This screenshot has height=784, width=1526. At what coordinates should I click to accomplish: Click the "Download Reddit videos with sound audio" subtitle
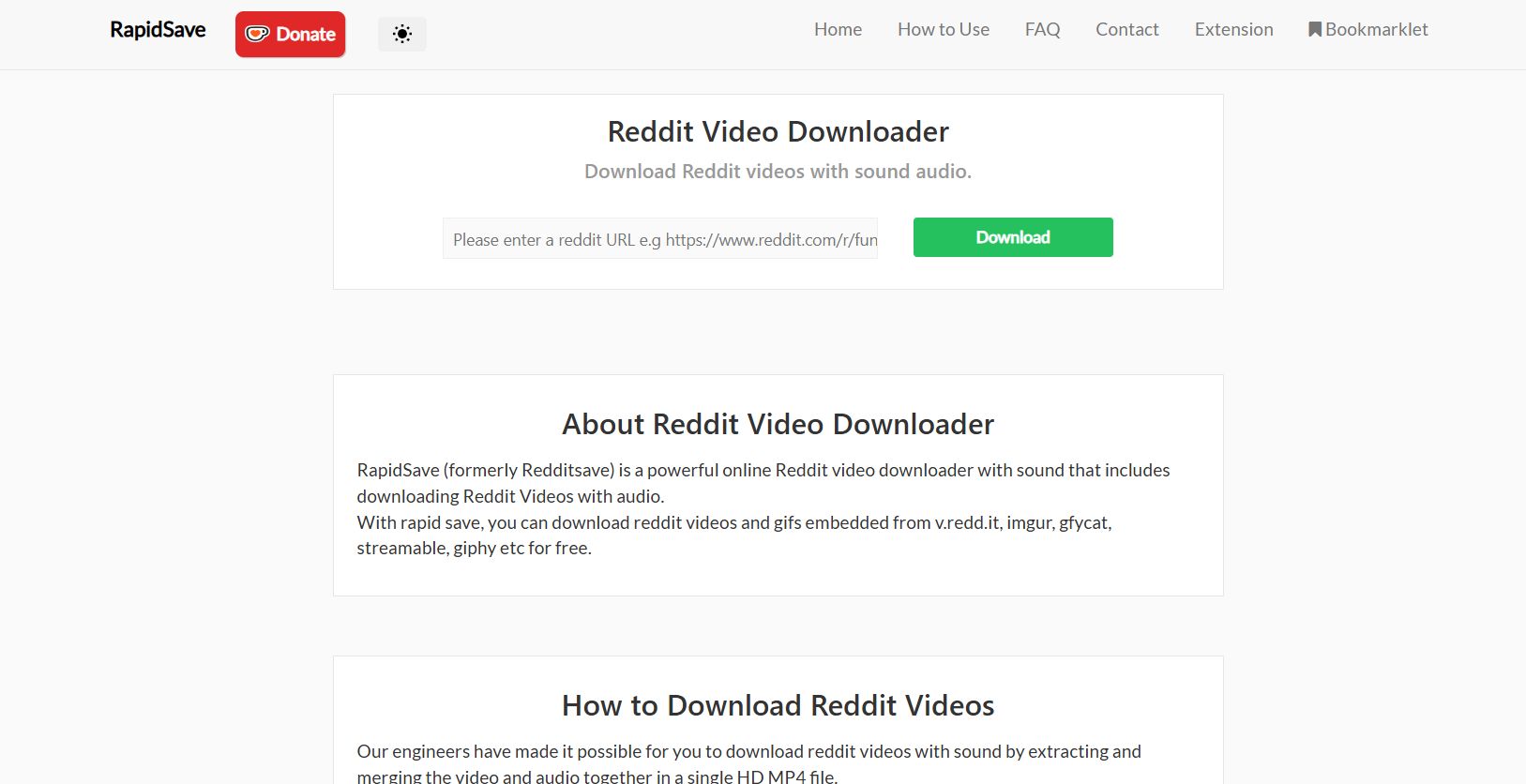coord(778,172)
